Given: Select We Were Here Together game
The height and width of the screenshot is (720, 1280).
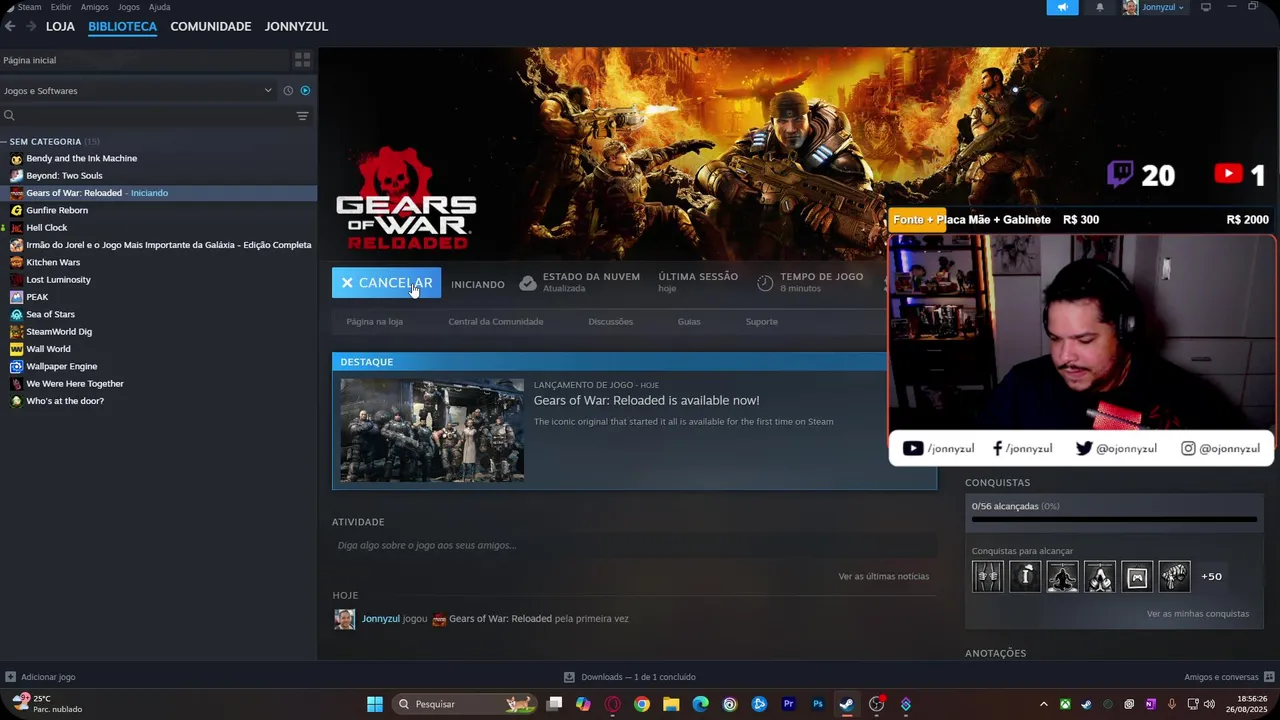Looking at the screenshot, I should point(75,384).
